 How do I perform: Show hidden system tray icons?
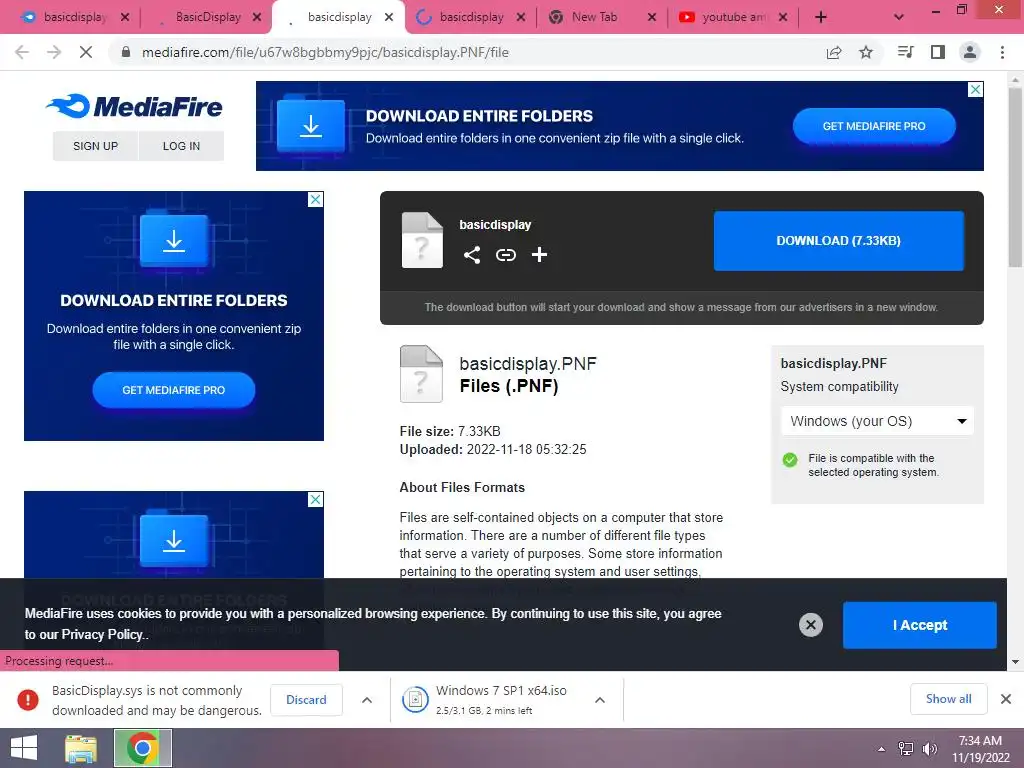click(882, 749)
